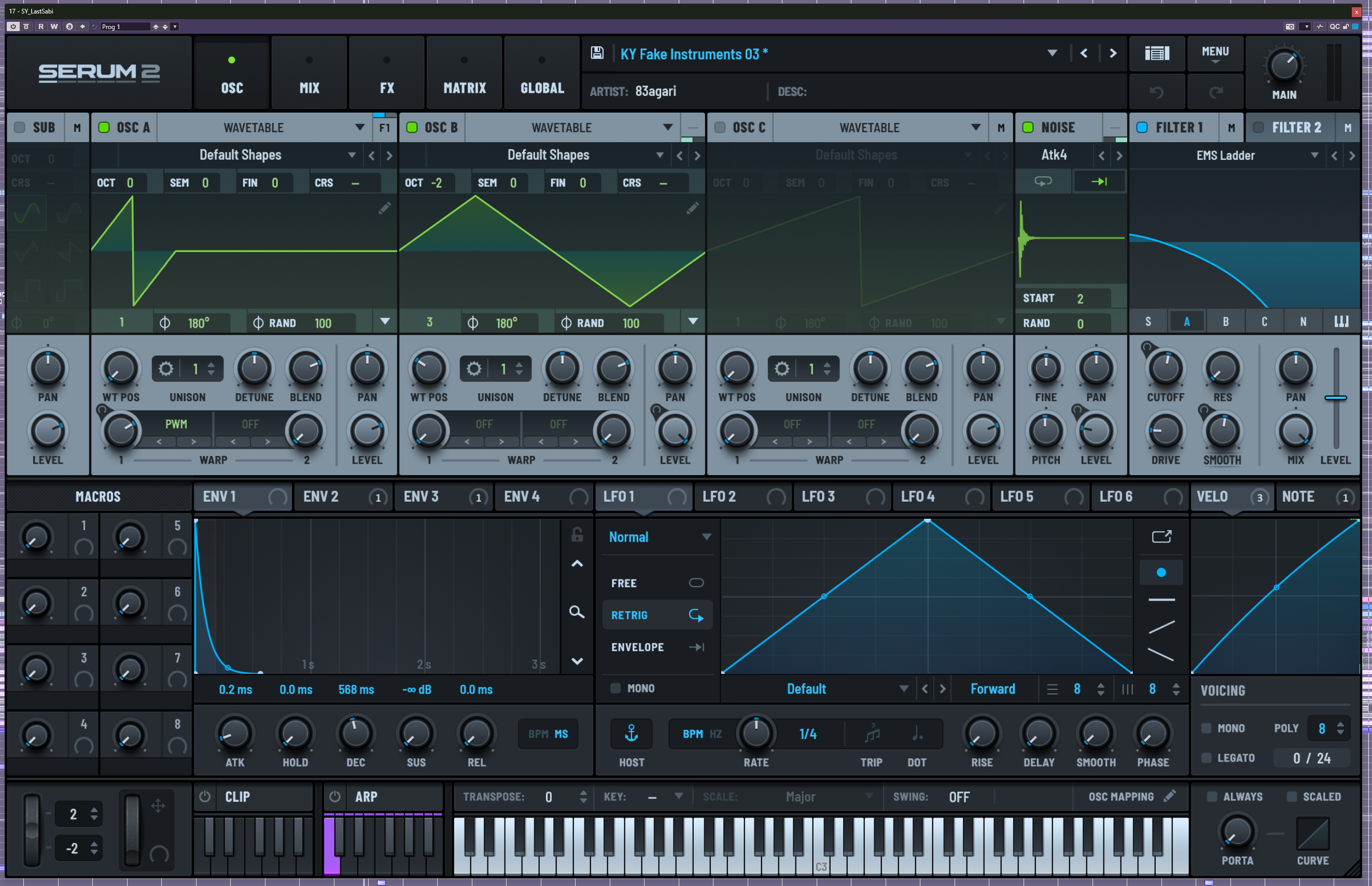
Task: Adjust the FILTER 1 LEVEL slider
Action: 1335,397
